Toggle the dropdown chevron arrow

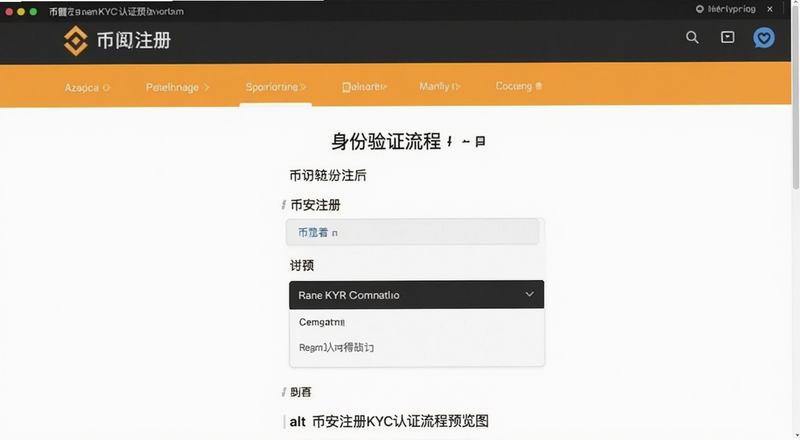[x=530, y=294]
